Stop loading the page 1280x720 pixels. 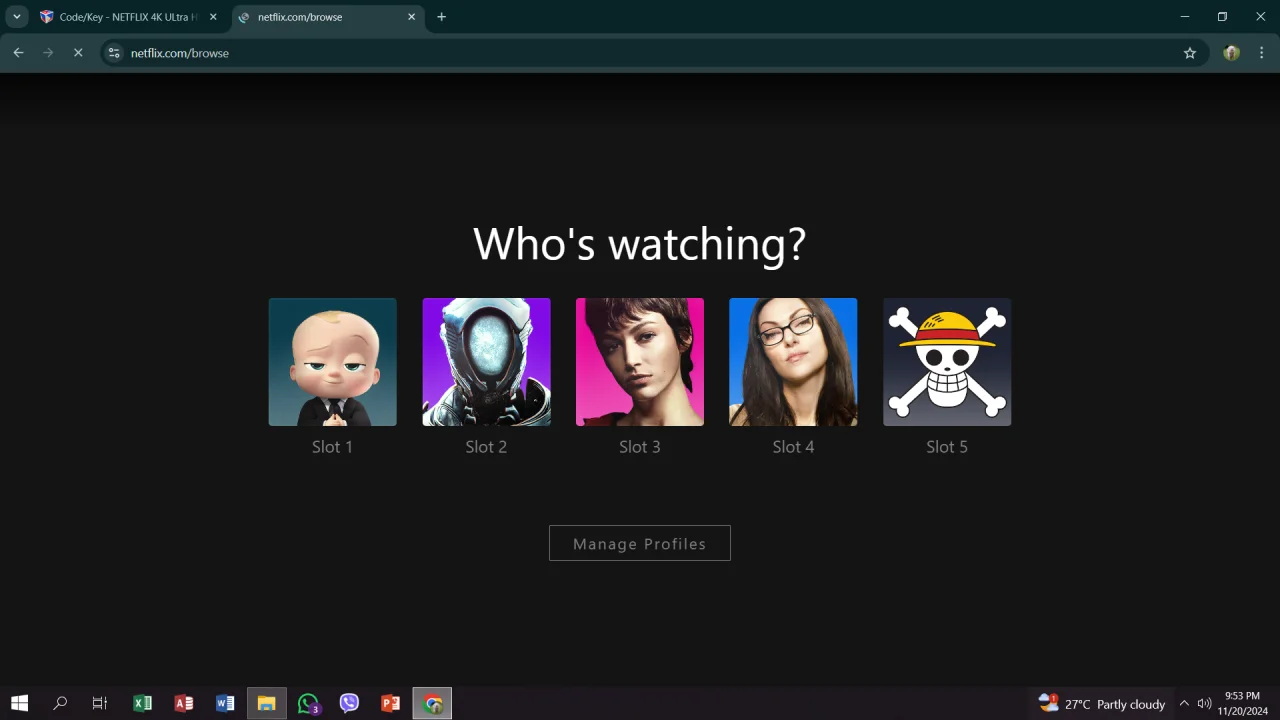(78, 53)
